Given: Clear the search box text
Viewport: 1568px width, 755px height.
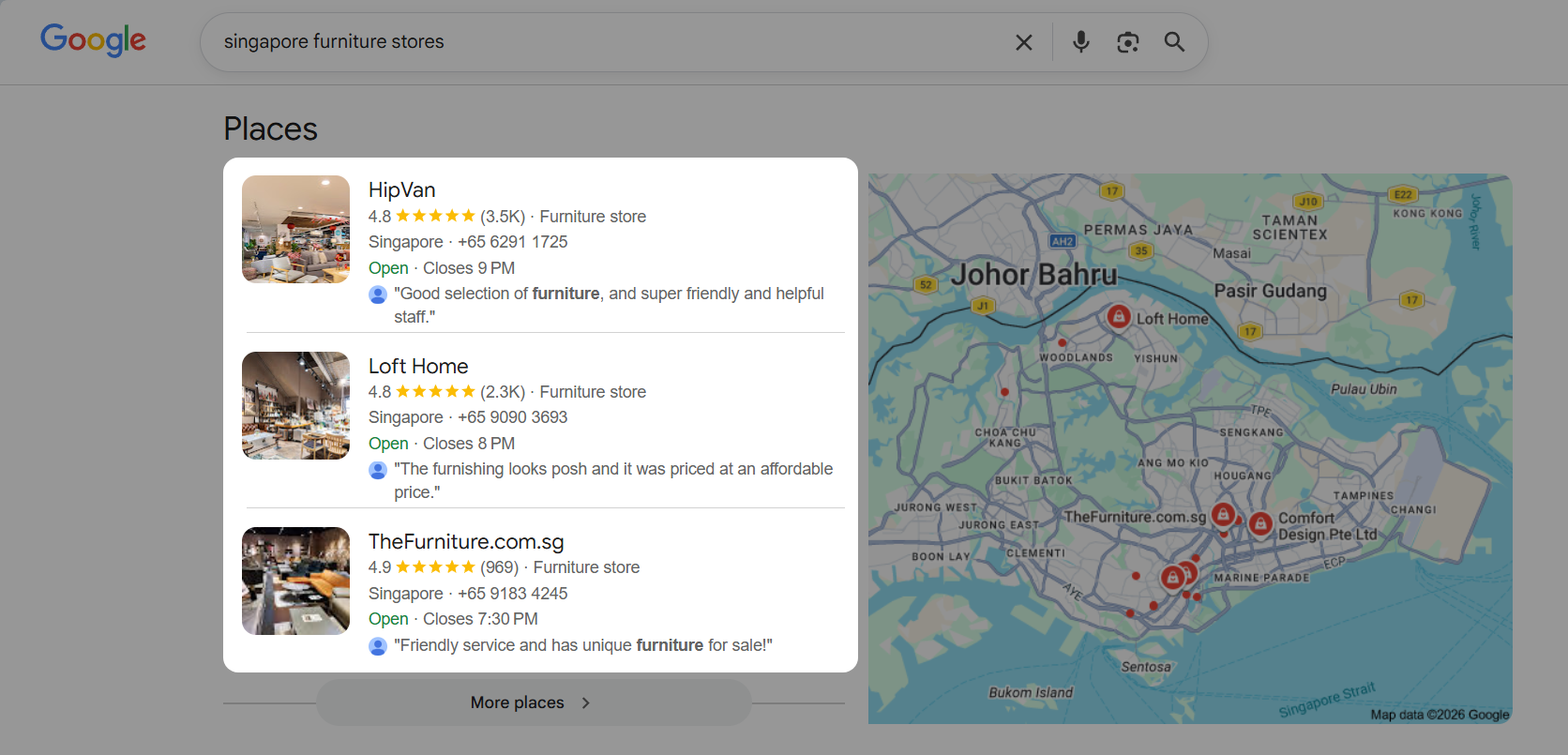Looking at the screenshot, I should tap(1023, 42).
